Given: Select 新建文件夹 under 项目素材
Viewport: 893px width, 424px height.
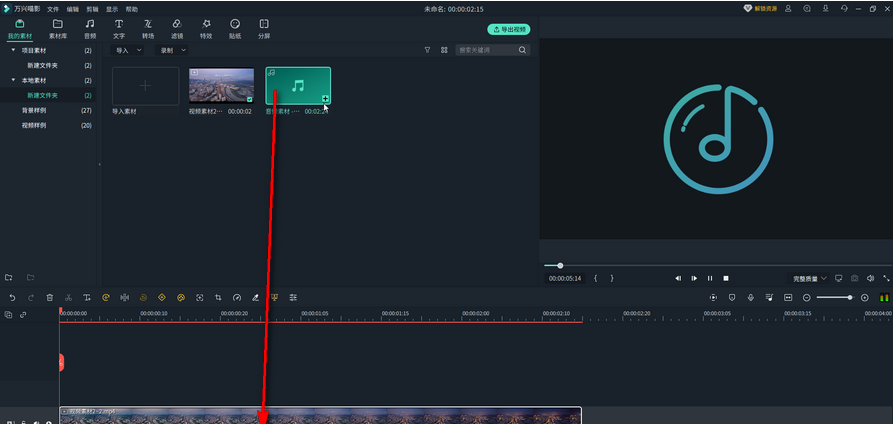Looking at the screenshot, I should 42,66.
